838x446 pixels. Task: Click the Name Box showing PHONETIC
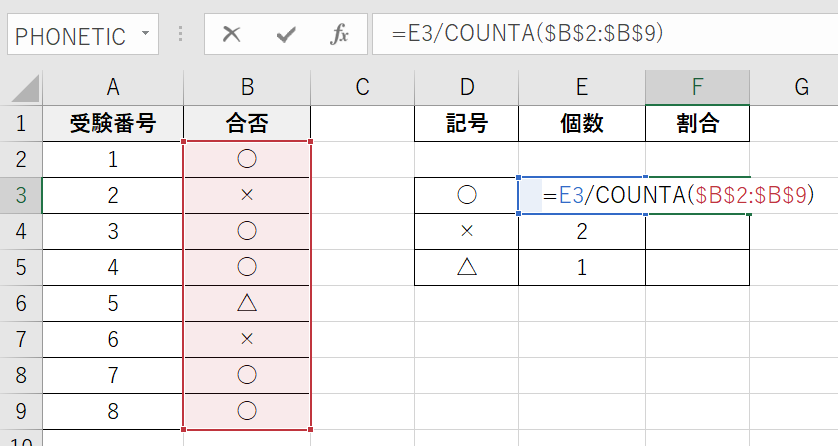[70, 35]
